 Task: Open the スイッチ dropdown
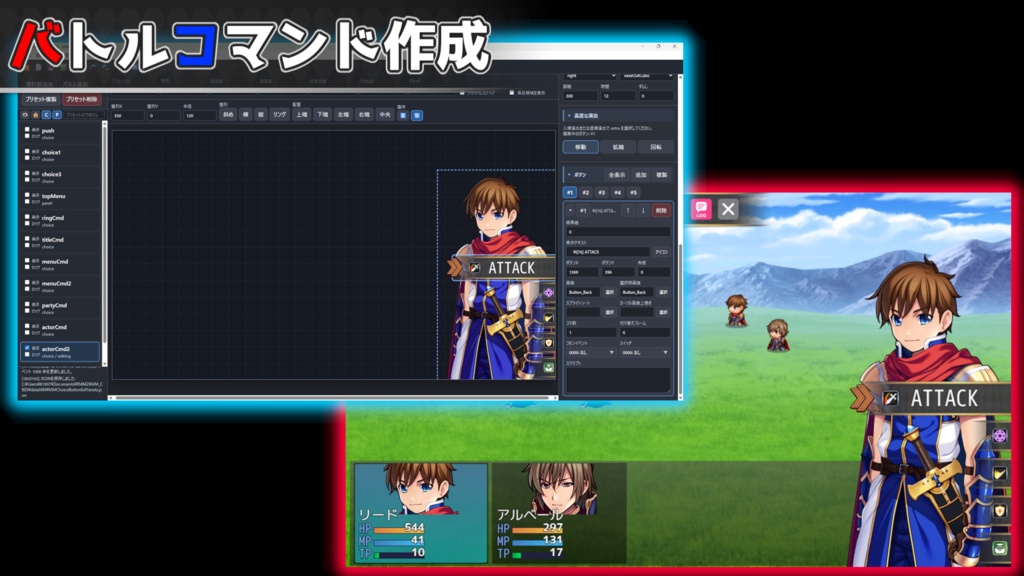click(x=645, y=353)
